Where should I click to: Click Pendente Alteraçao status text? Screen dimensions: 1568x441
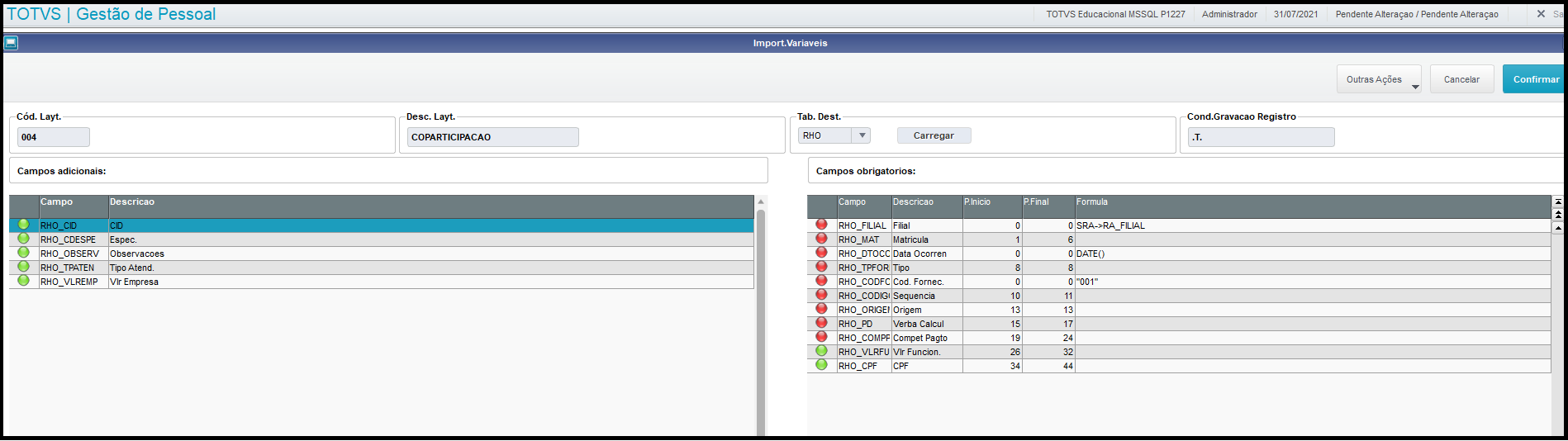point(1417,14)
